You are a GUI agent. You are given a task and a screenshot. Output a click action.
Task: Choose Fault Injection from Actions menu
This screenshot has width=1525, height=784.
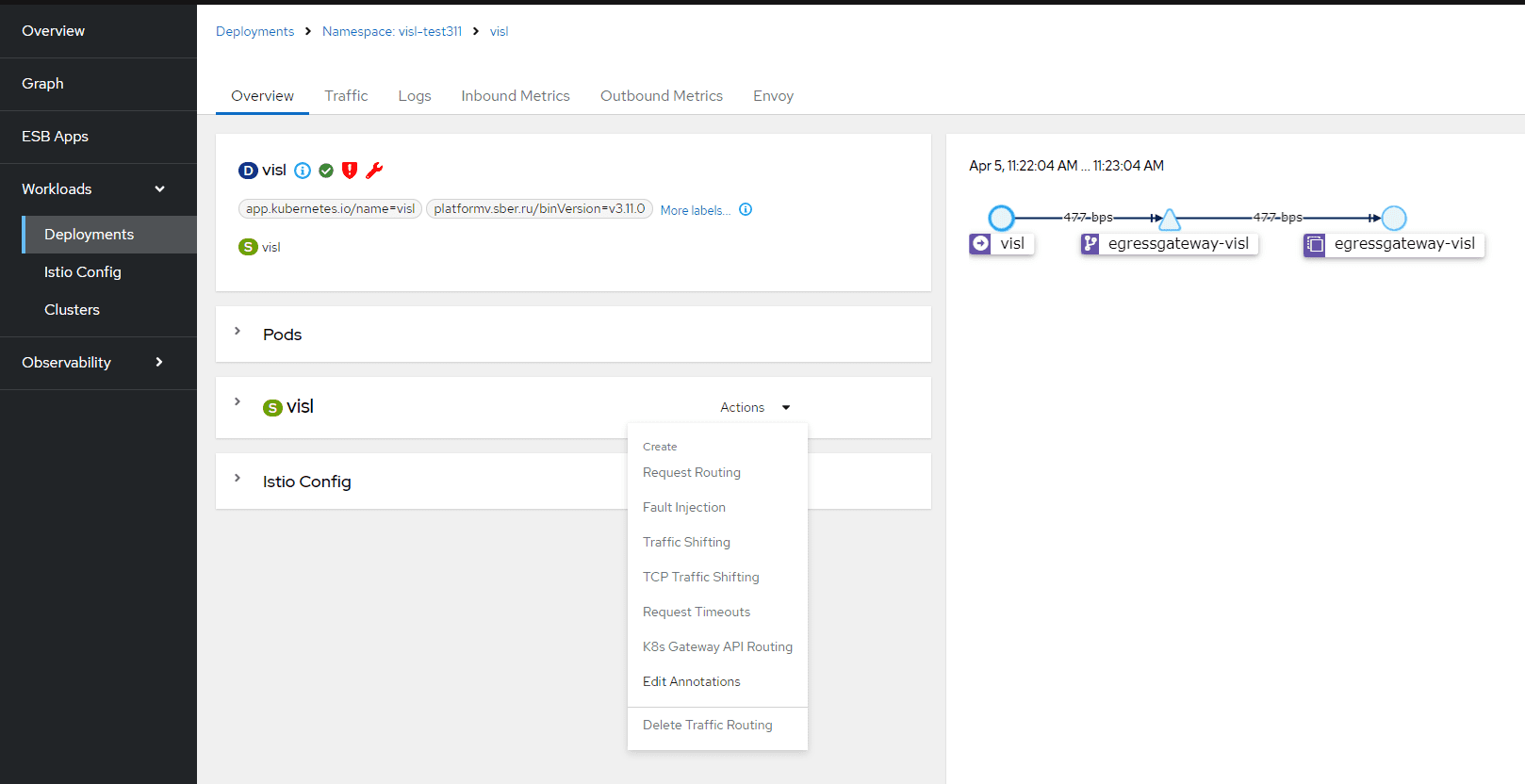[x=684, y=507]
